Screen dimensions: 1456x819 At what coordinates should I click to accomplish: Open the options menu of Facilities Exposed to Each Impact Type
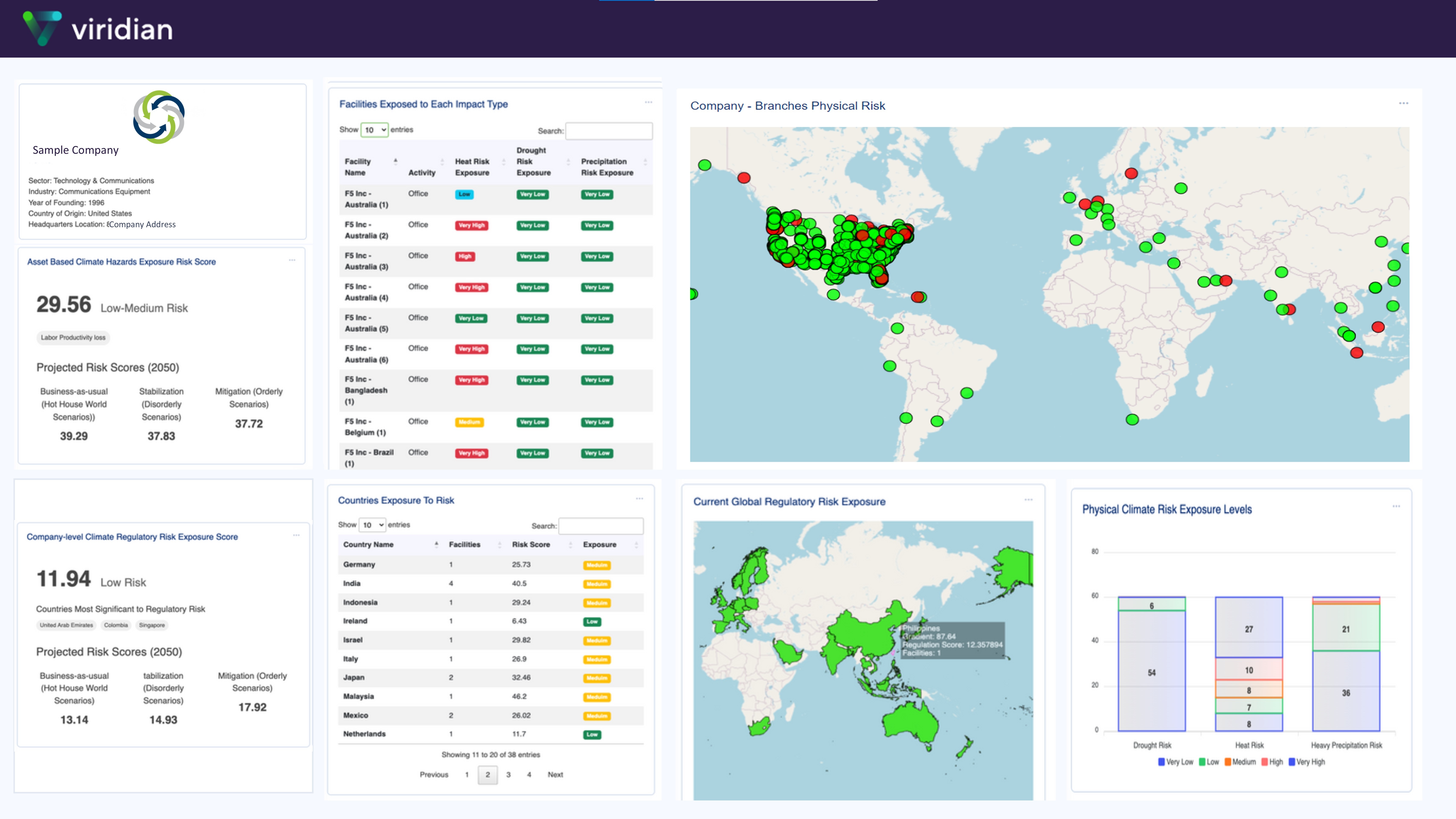coord(648,102)
